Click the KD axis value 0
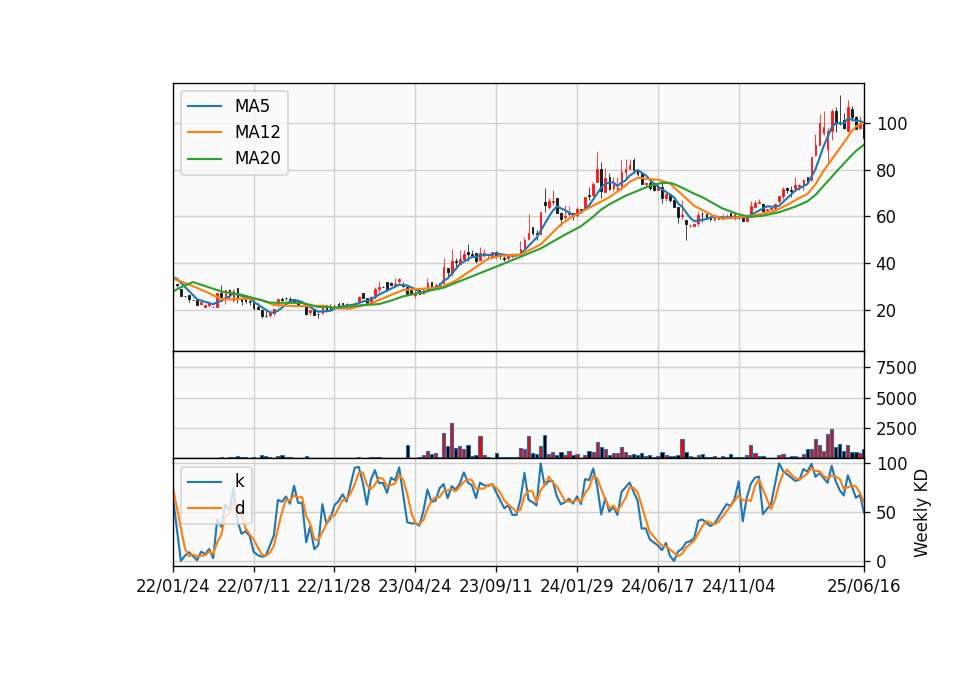960x690 pixels. pos(882,562)
